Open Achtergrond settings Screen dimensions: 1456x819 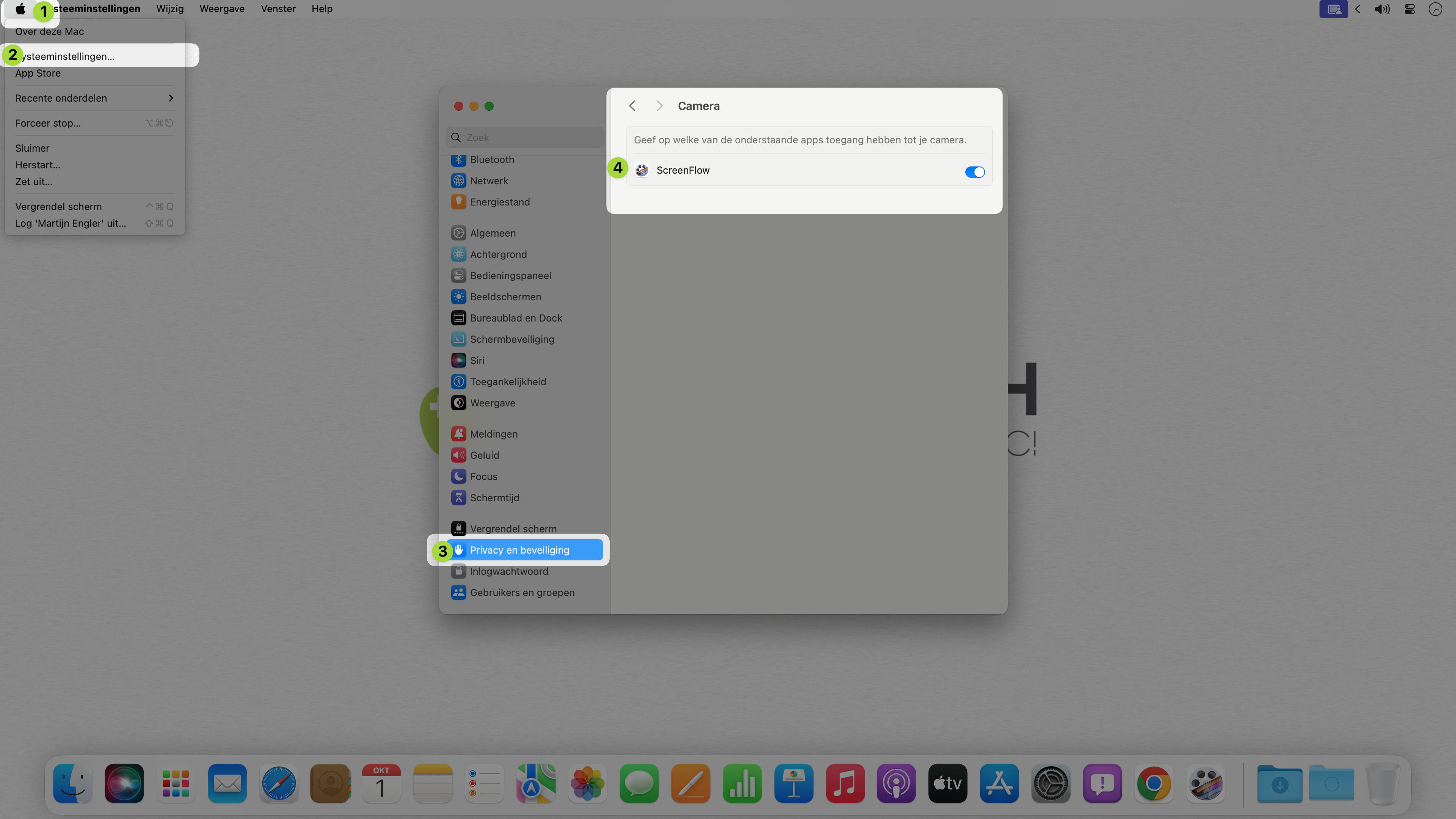524,254
